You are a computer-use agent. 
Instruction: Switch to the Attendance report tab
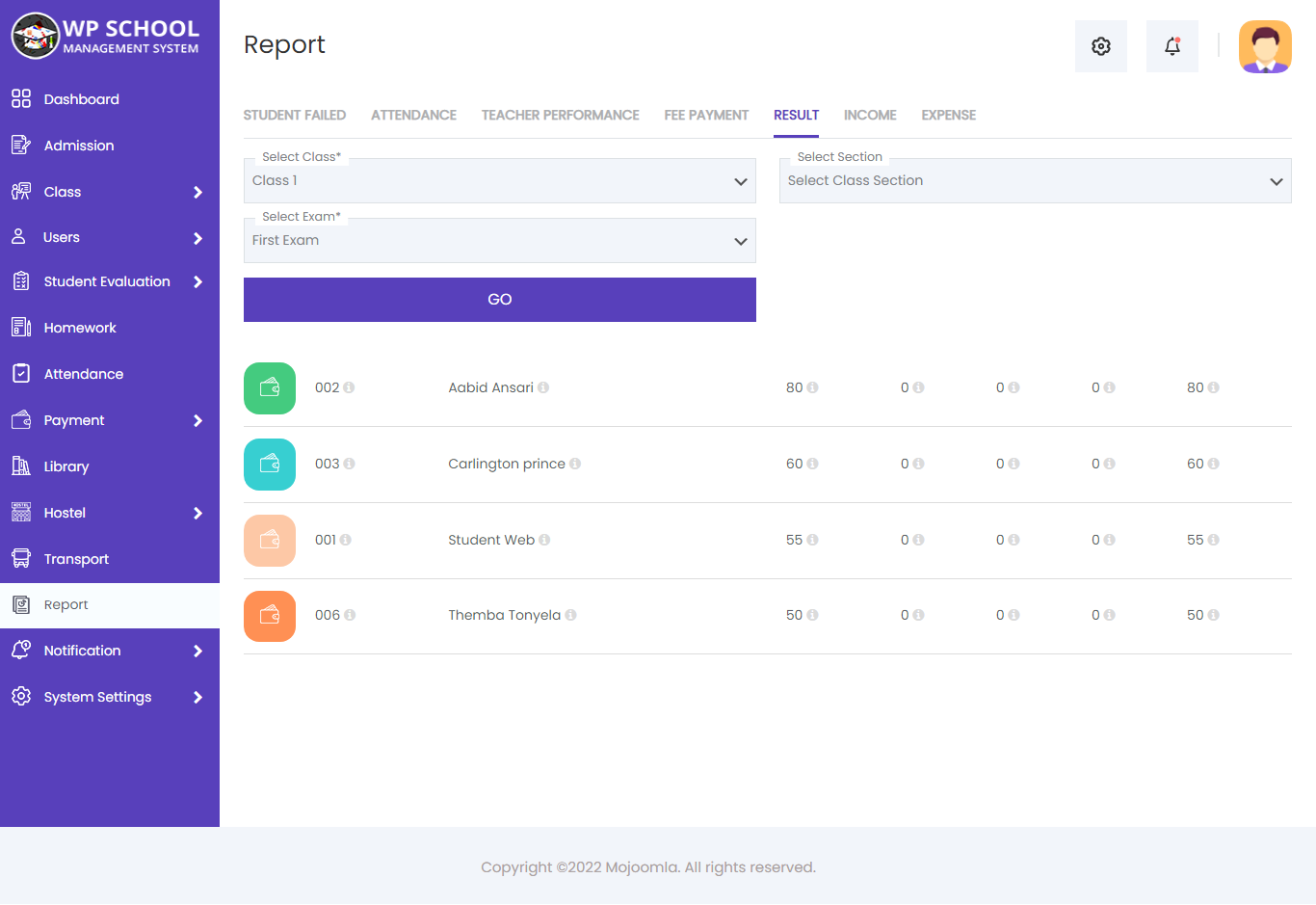413,115
